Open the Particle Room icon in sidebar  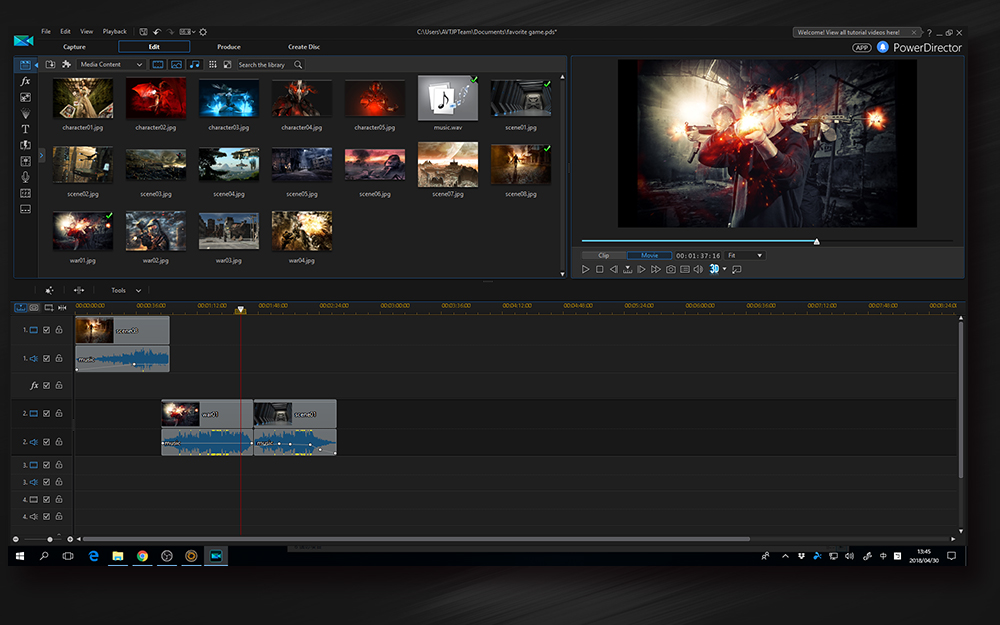tap(25, 113)
